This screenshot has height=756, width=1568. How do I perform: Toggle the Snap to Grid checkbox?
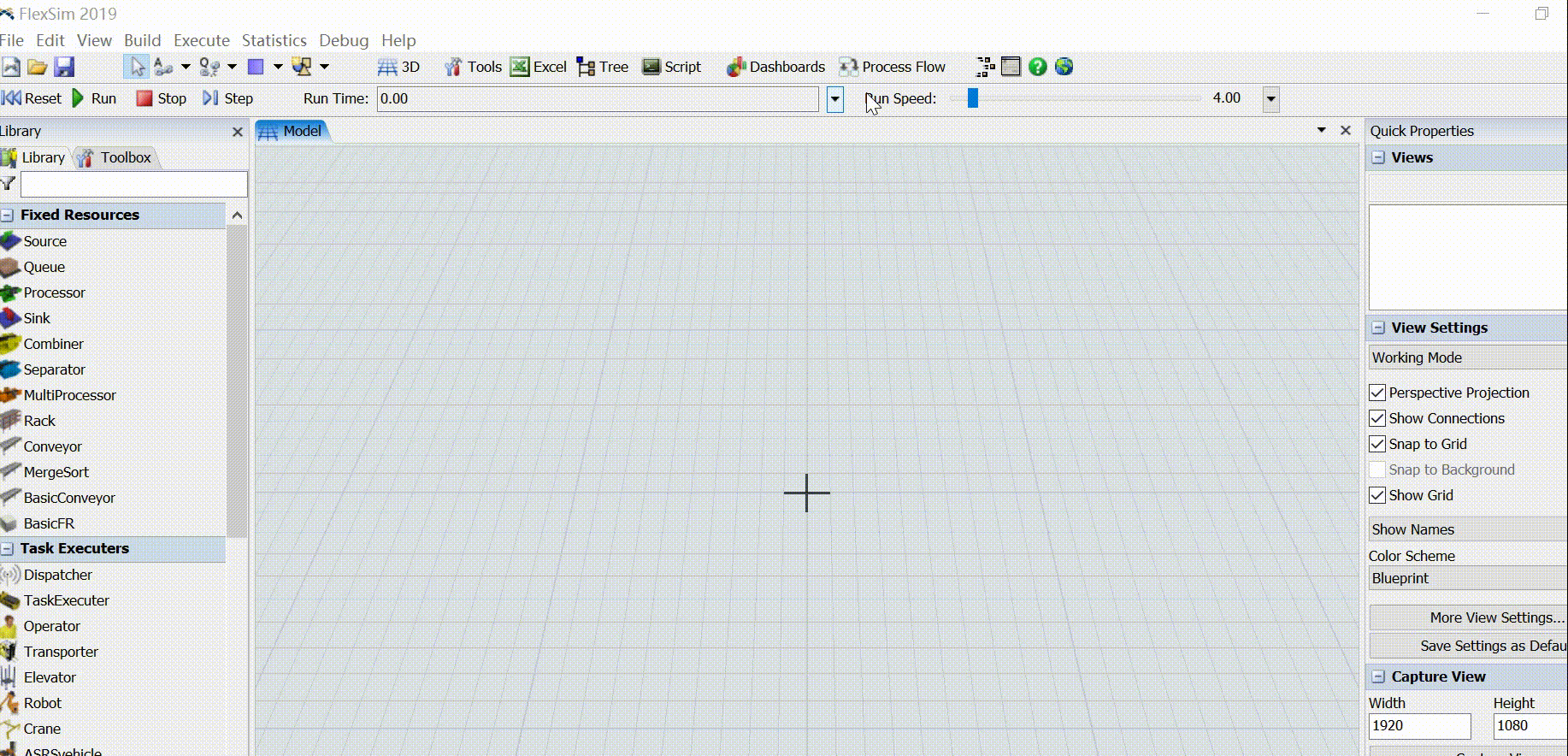click(x=1377, y=444)
